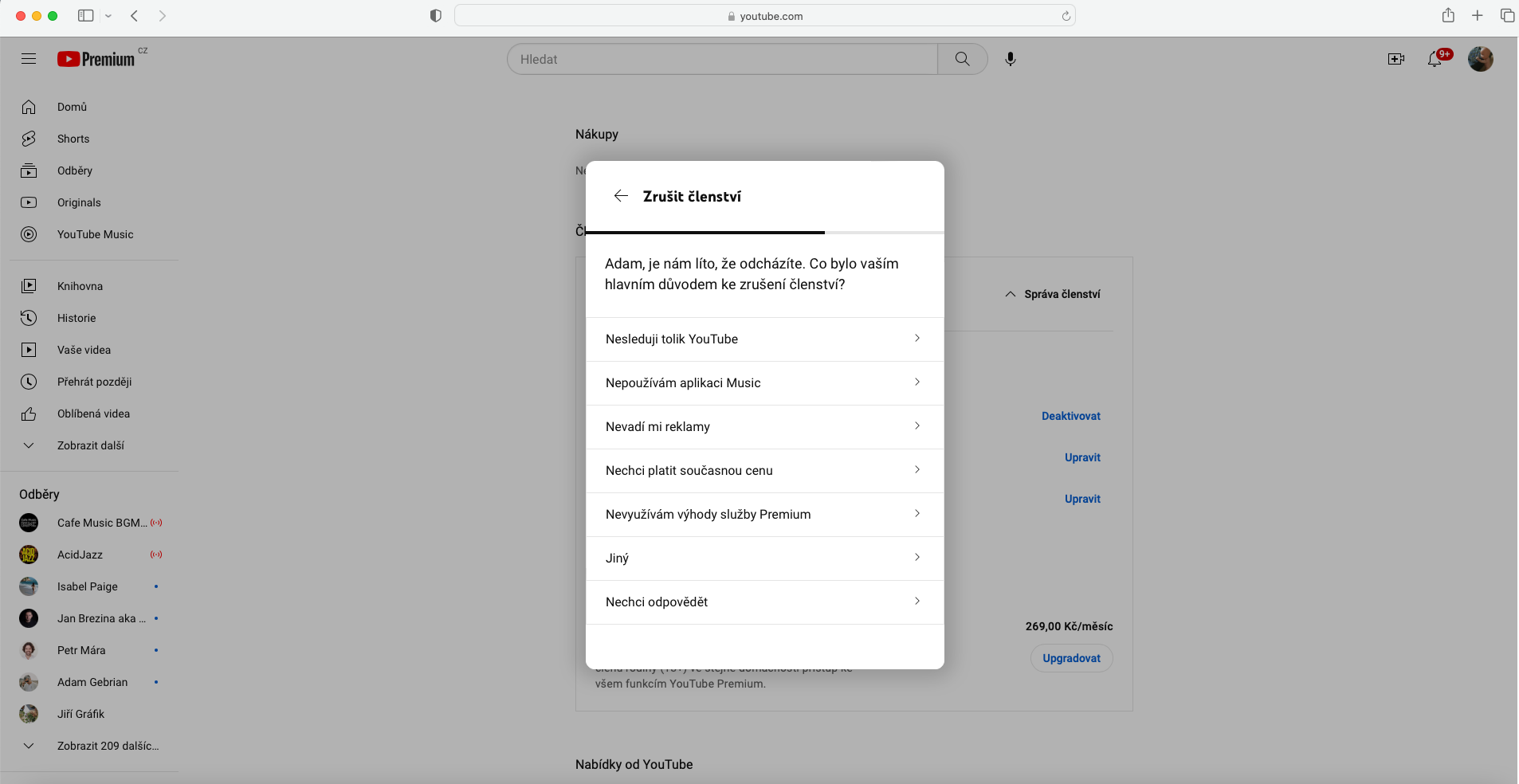Click Safari privacy shield icon
This screenshot has height=784, width=1519.
coord(435,16)
